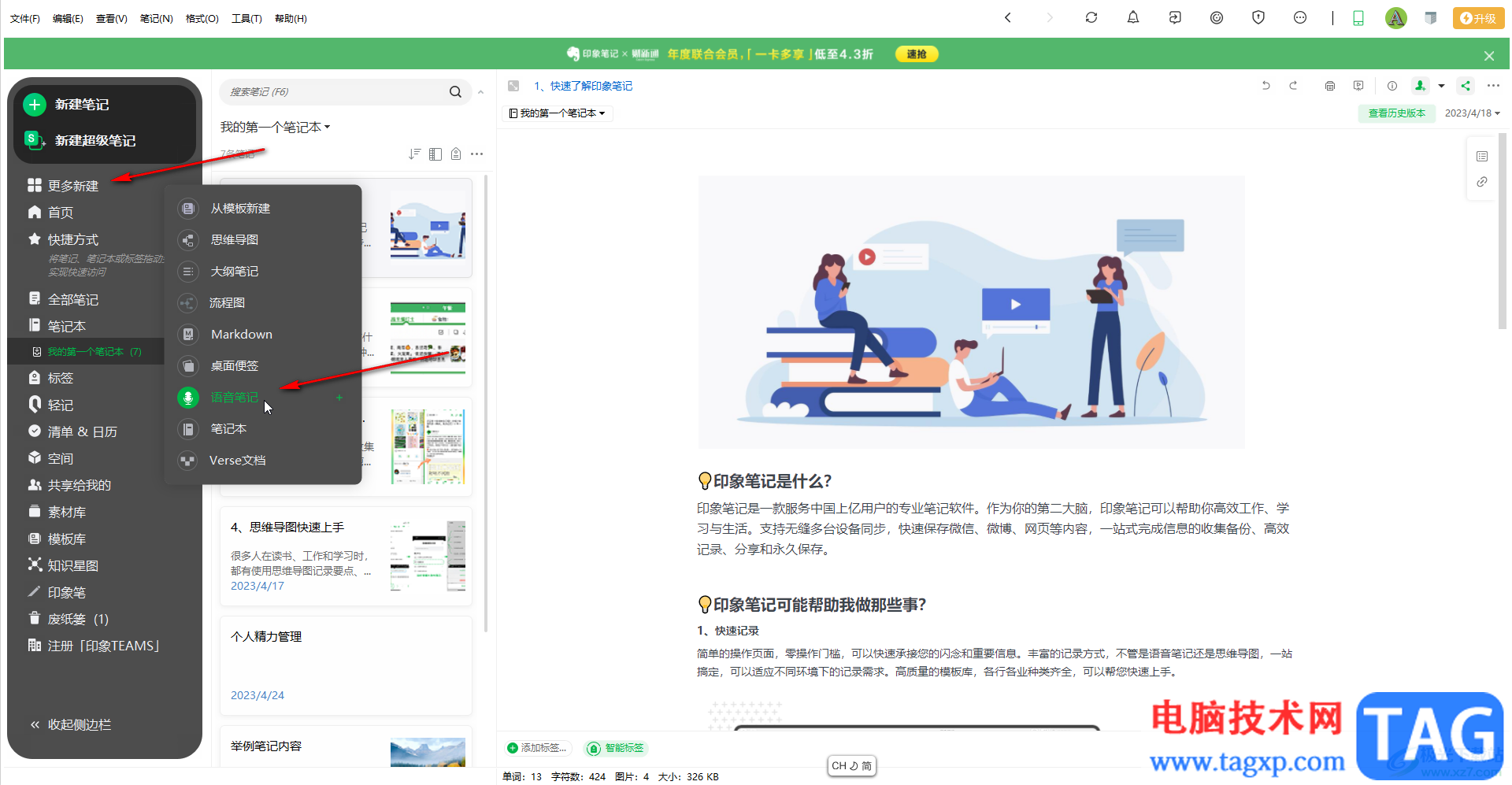Open the 查看(V) menu
1512x785 pixels.
(x=112, y=18)
